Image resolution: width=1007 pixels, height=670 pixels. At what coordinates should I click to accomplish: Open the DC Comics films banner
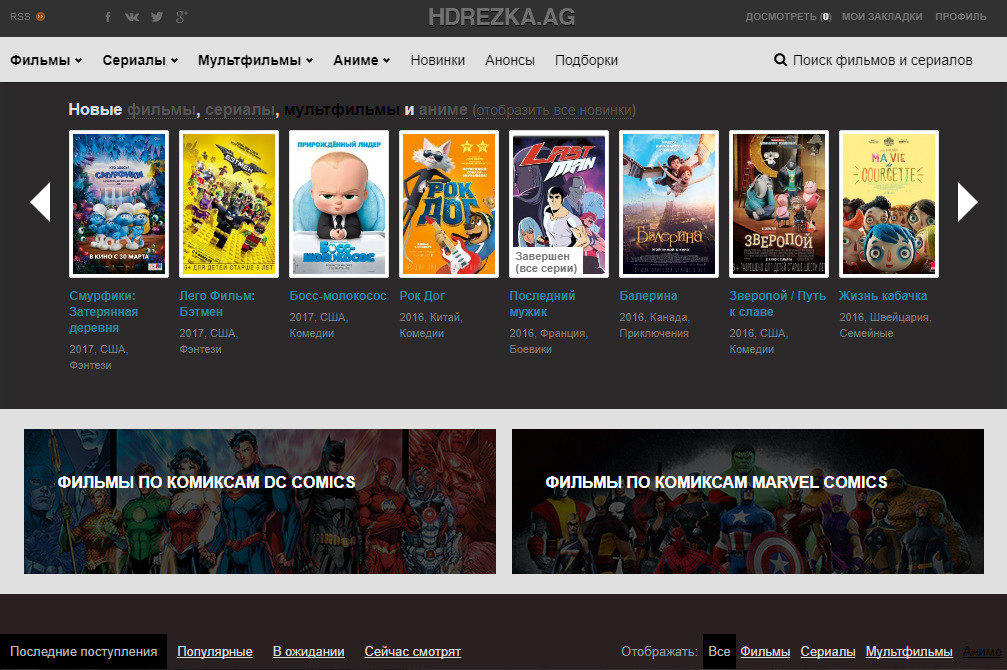260,501
